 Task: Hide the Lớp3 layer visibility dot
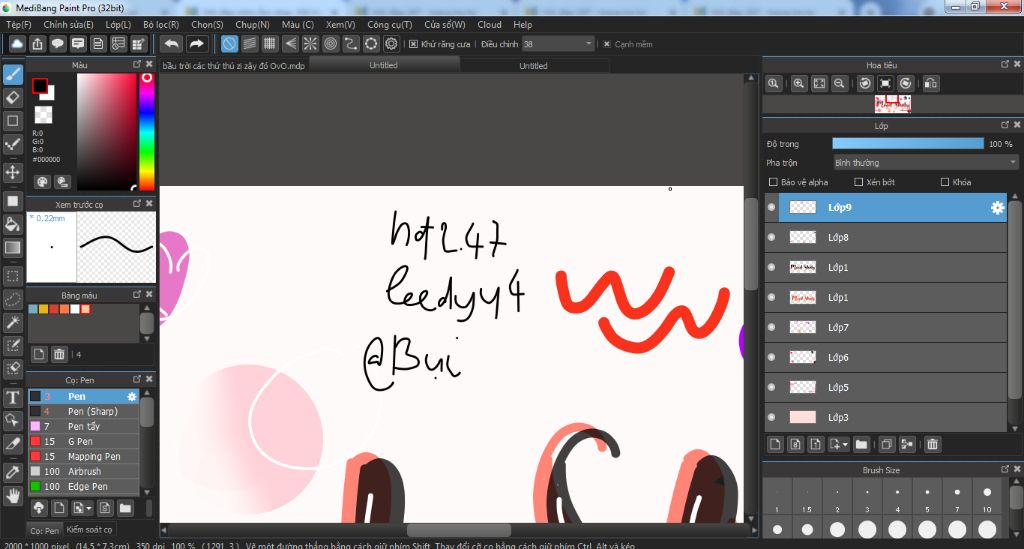coord(771,417)
